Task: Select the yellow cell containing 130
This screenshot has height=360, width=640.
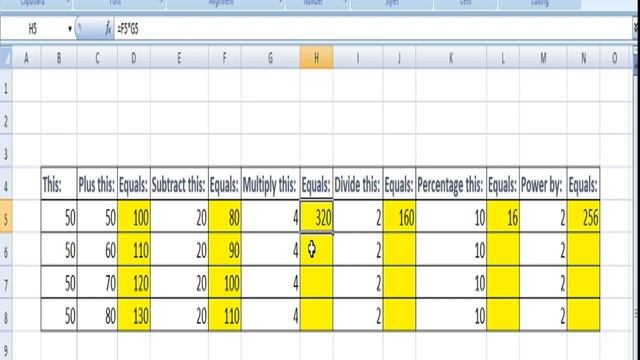Action: coord(134,315)
